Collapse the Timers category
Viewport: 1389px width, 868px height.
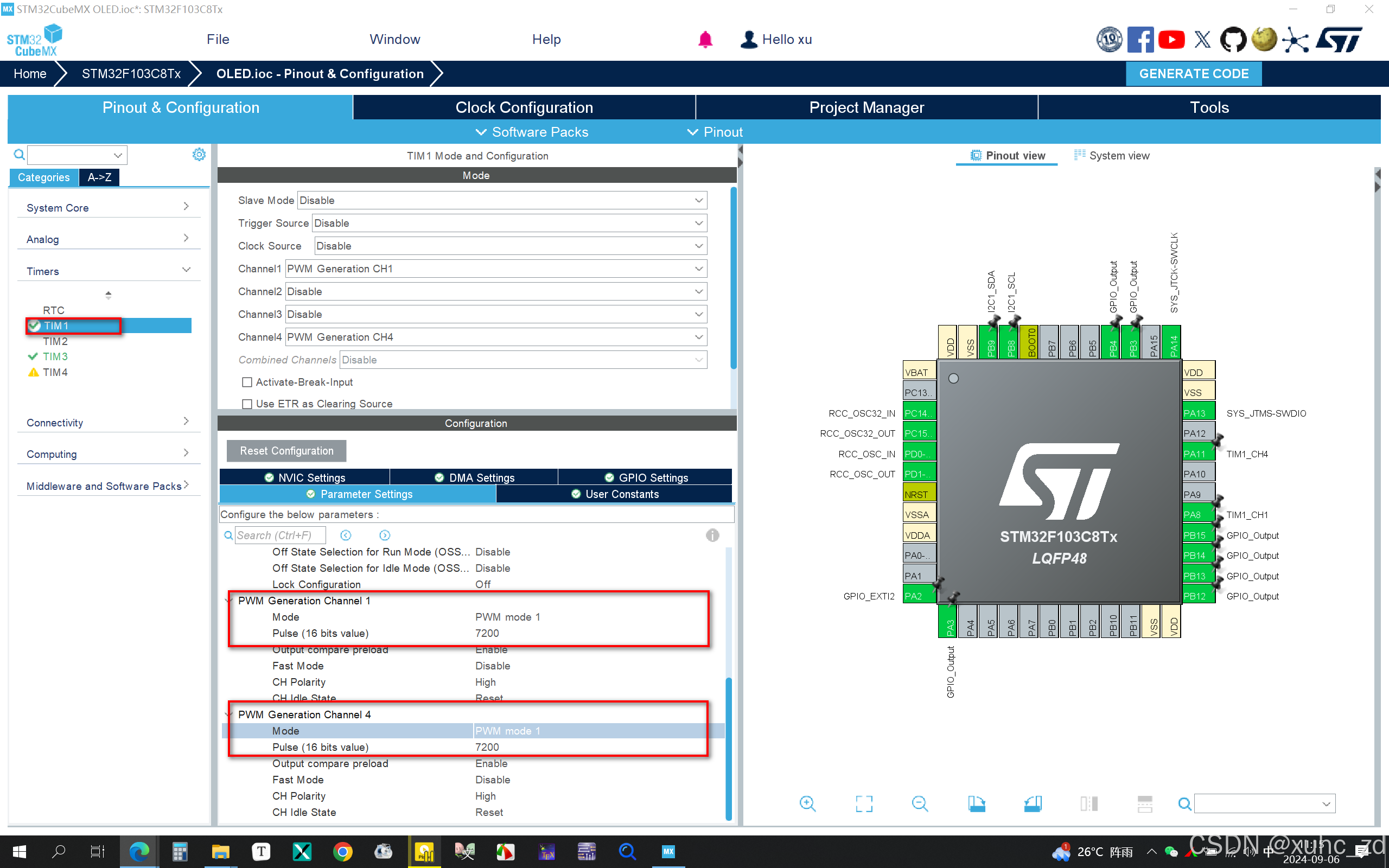click(109, 271)
